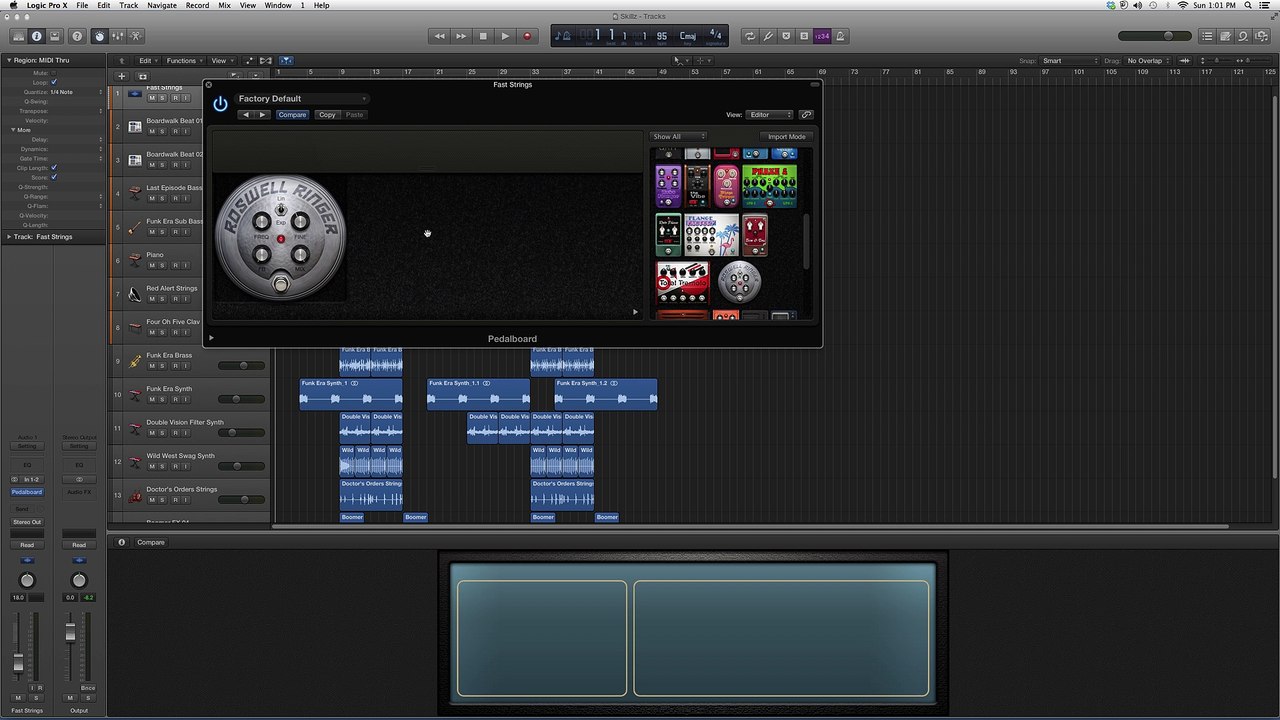This screenshot has width=1280, height=720.
Task: Record-enable the Red Alert Strings track
Action: click(x=174, y=298)
